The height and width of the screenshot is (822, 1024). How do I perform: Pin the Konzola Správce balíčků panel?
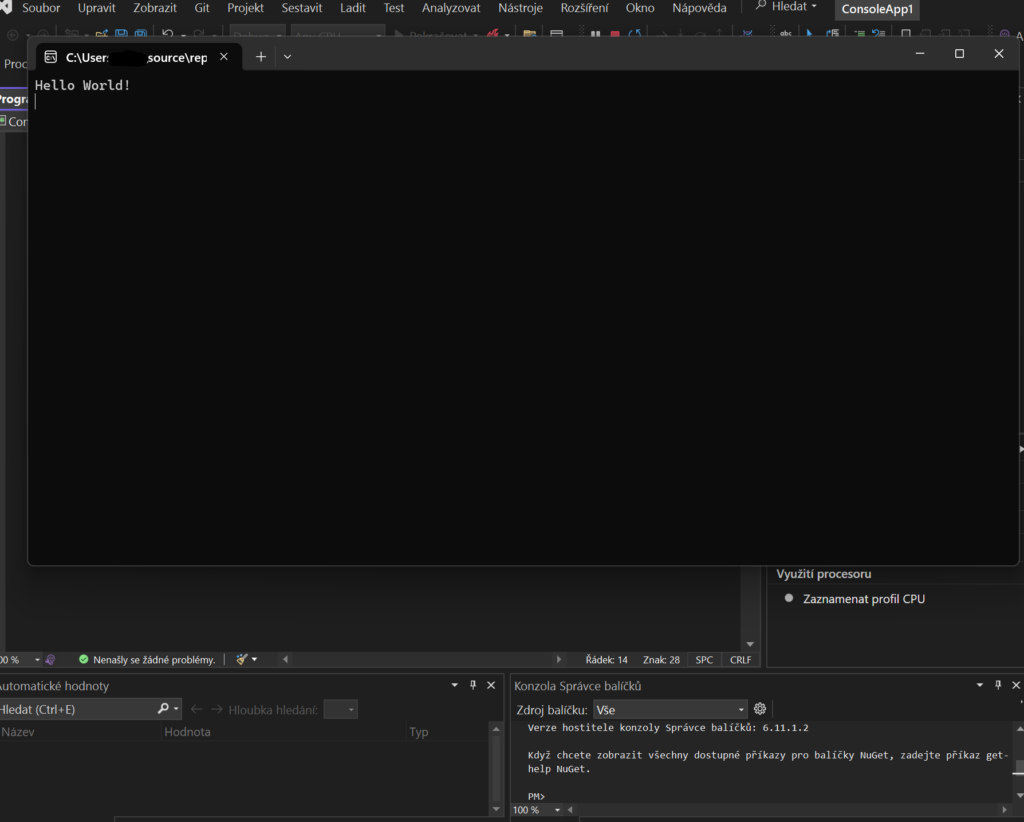tap(997, 685)
